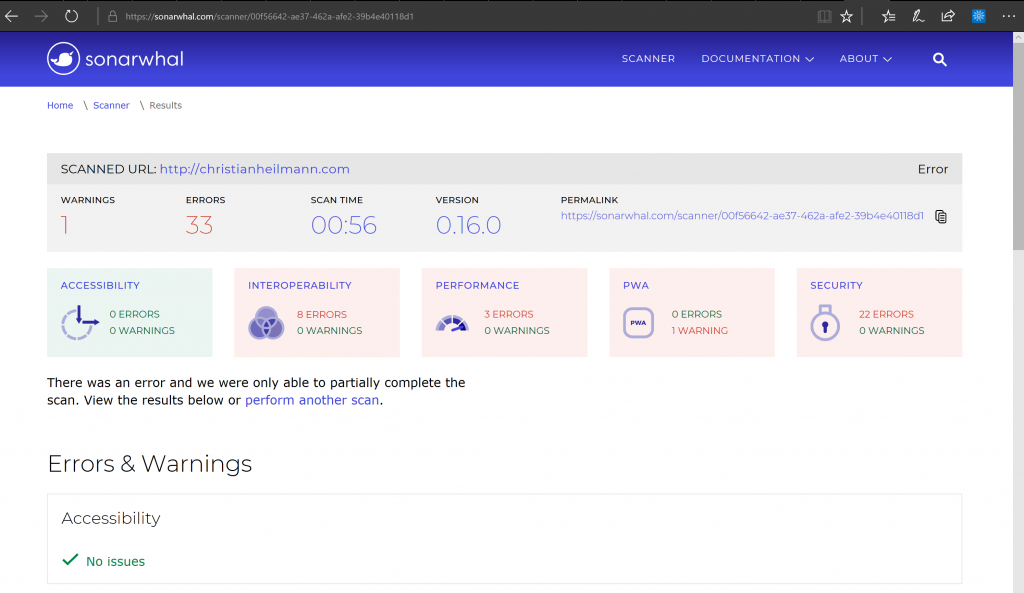Select the ACCESSIBILITY summary card heading
The image size is (1024, 593).
pyautogui.click(x=100, y=285)
